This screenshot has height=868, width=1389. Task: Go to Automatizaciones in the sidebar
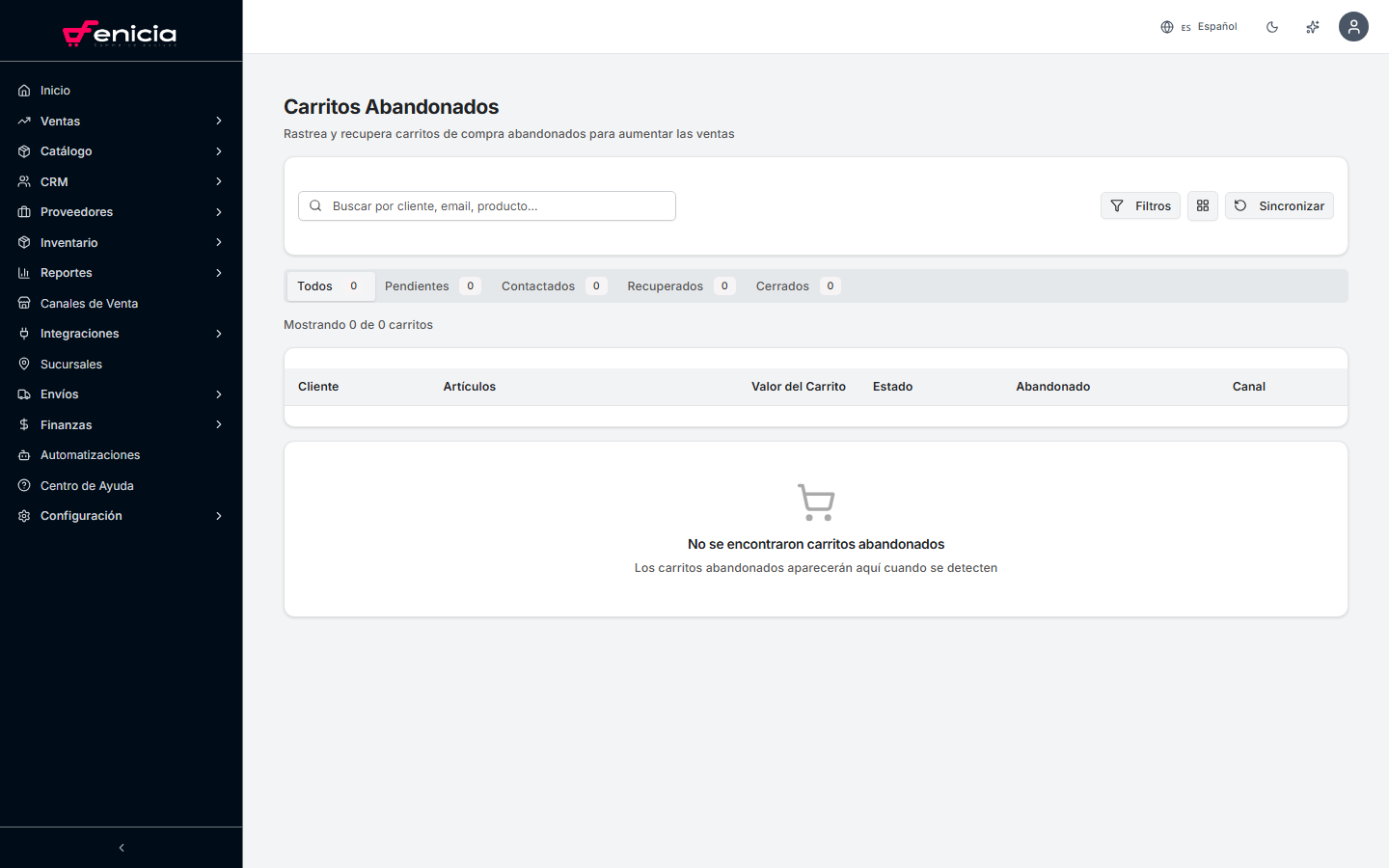coord(90,455)
